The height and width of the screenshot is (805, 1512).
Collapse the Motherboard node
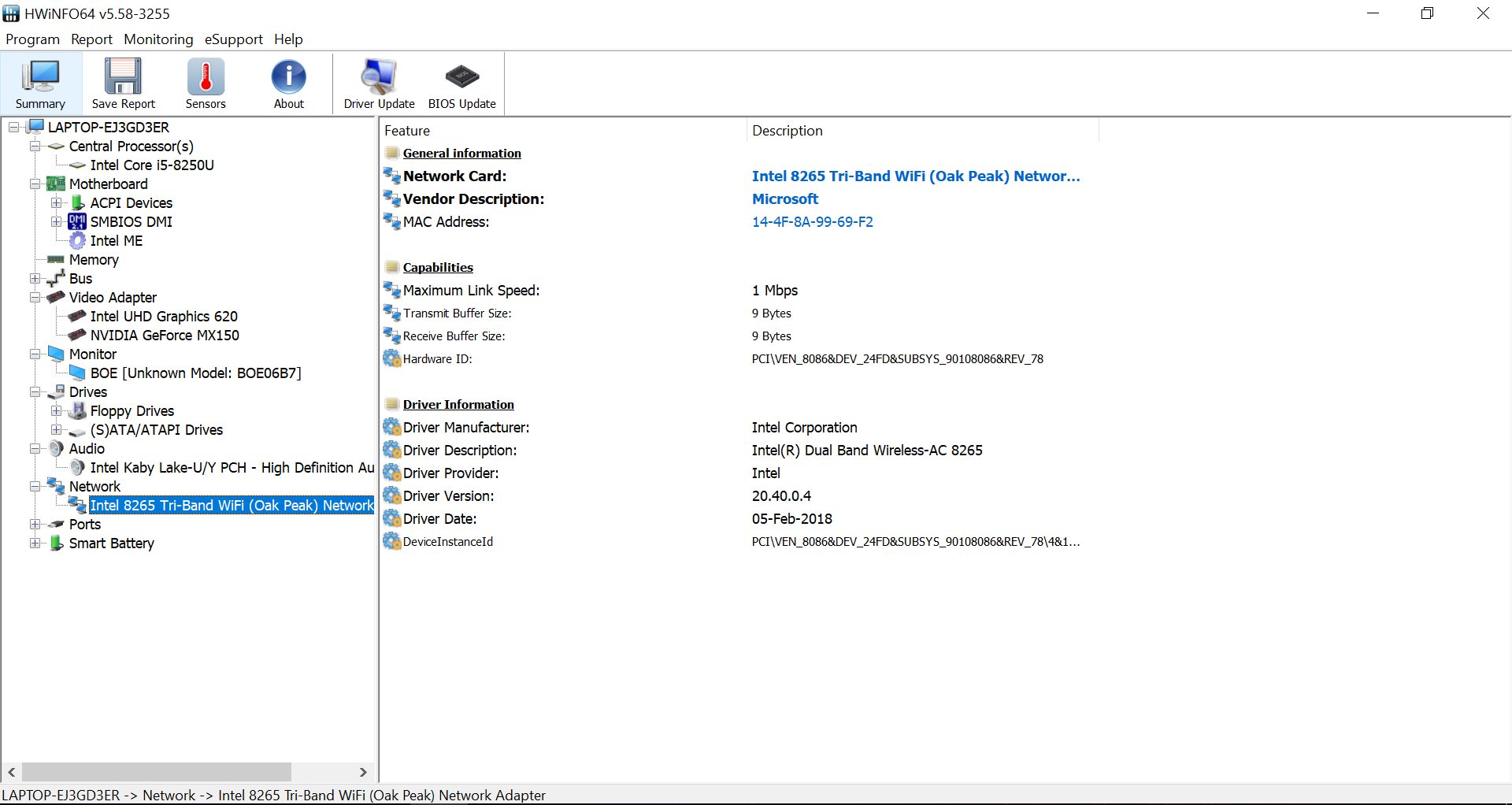[35, 184]
